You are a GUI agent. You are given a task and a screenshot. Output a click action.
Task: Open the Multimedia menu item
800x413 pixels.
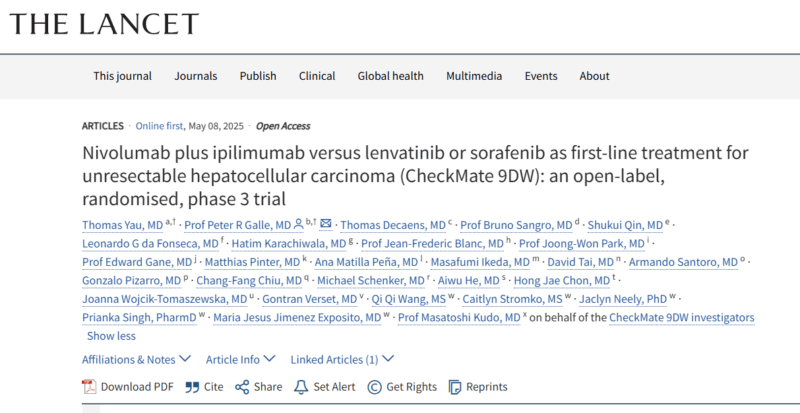[x=475, y=76]
